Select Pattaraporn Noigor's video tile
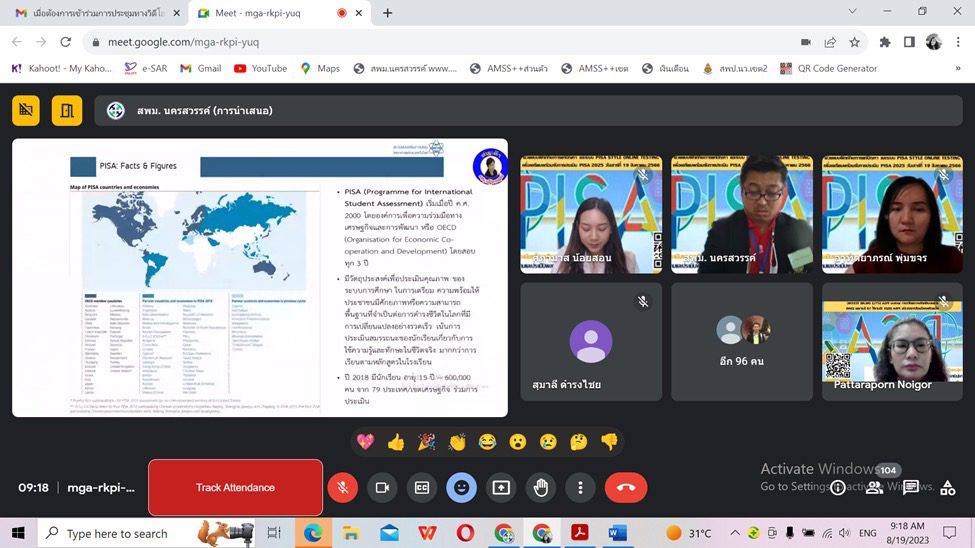Viewport: 975px width, 548px height. pyautogui.click(x=892, y=342)
